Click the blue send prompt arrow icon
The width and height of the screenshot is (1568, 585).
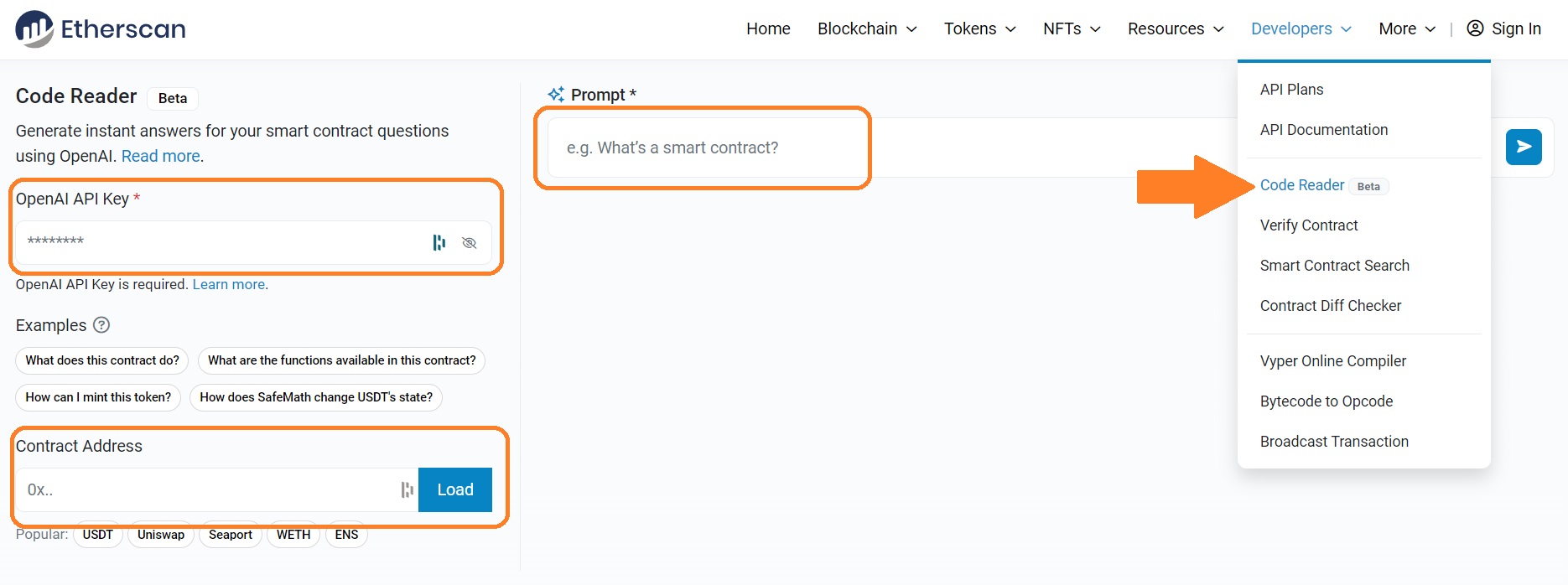(1524, 147)
